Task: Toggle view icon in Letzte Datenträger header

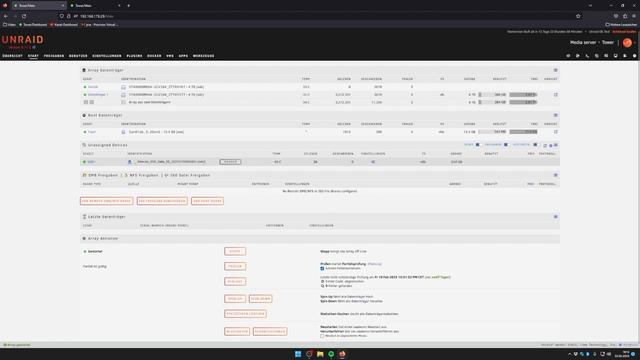Action: tap(556, 217)
